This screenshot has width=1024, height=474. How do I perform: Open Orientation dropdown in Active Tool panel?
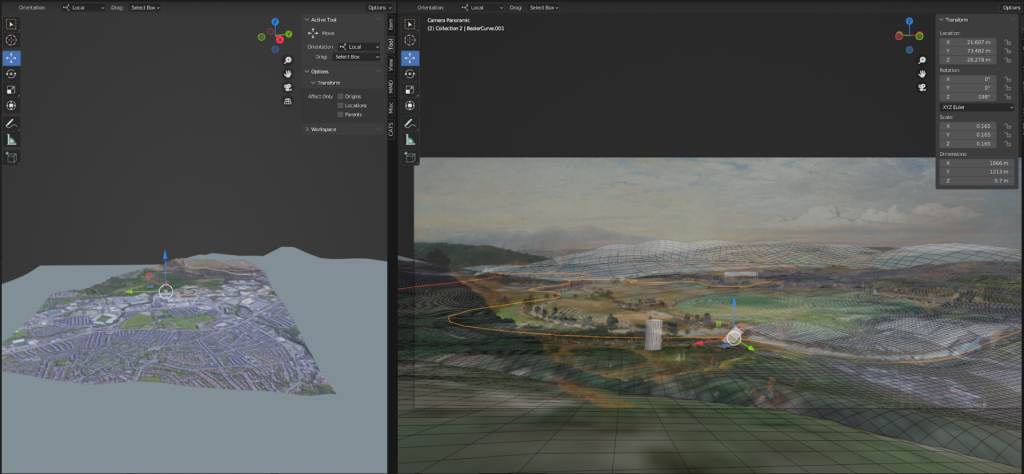point(359,47)
